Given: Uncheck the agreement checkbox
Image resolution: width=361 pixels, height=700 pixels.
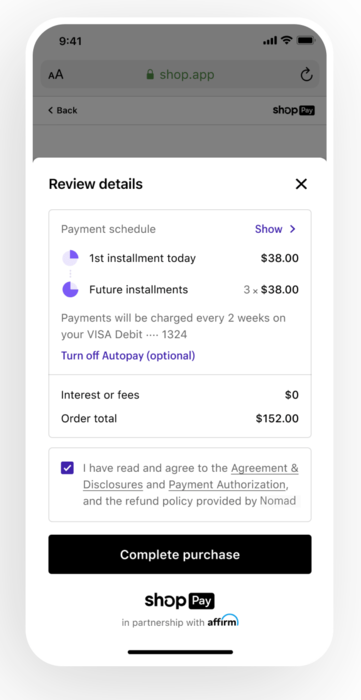Looking at the screenshot, I should tap(67, 468).
